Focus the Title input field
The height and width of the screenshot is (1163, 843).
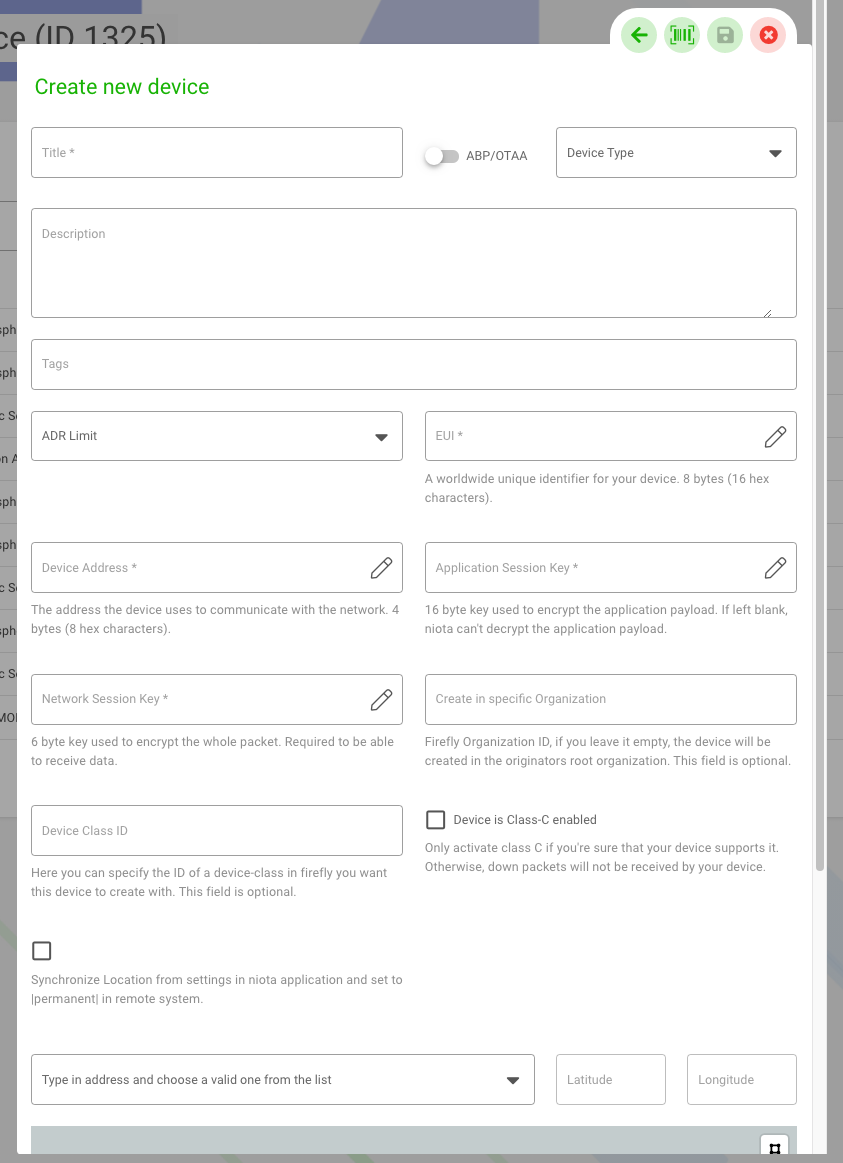(217, 153)
